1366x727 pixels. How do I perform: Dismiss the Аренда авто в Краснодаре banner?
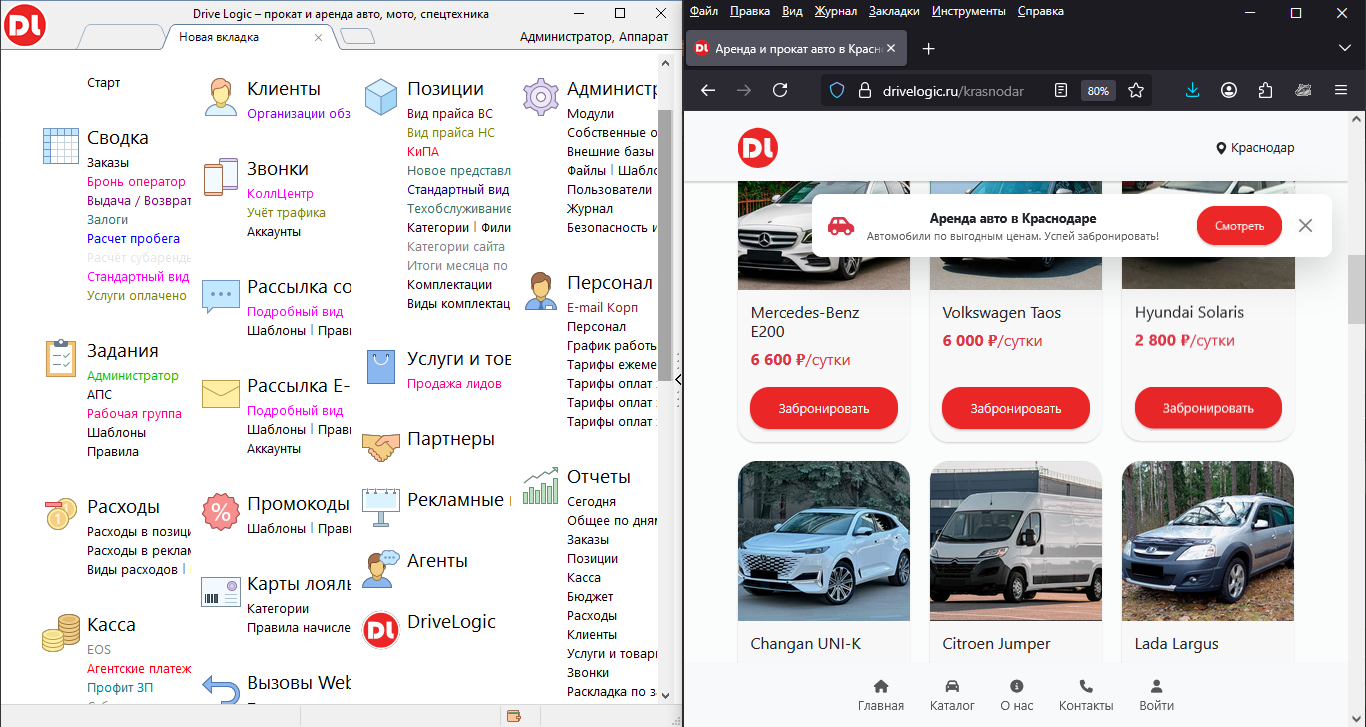(1305, 226)
